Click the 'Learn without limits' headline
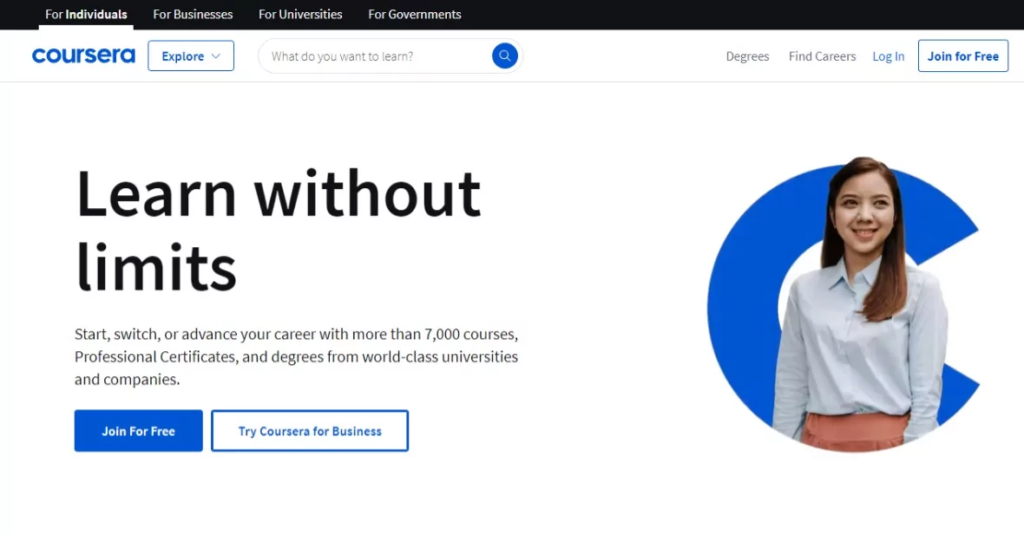Screen dimensions: 1024x535 [278, 230]
